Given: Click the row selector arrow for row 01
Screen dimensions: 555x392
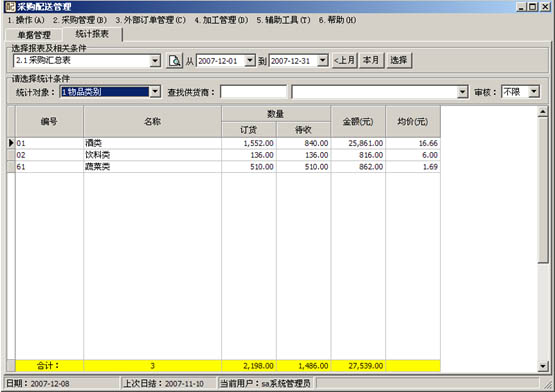Looking at the screenshot, I should (x=11, y=143).
